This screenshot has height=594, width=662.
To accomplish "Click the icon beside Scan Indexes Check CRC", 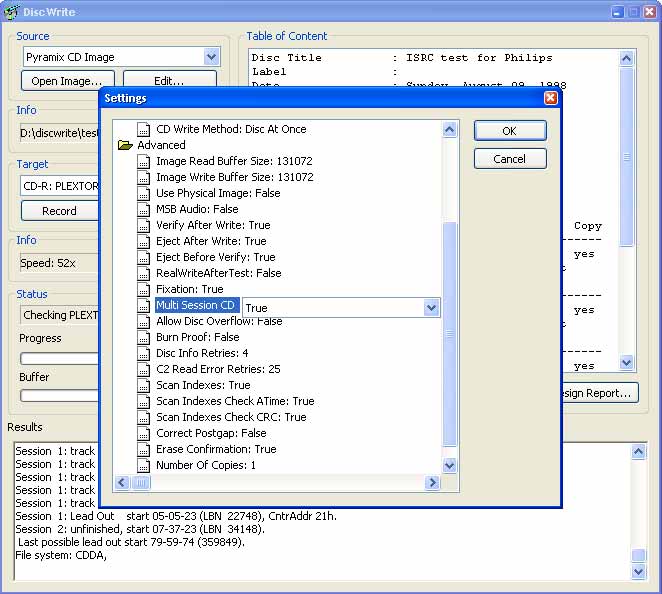I will (144, 417).
